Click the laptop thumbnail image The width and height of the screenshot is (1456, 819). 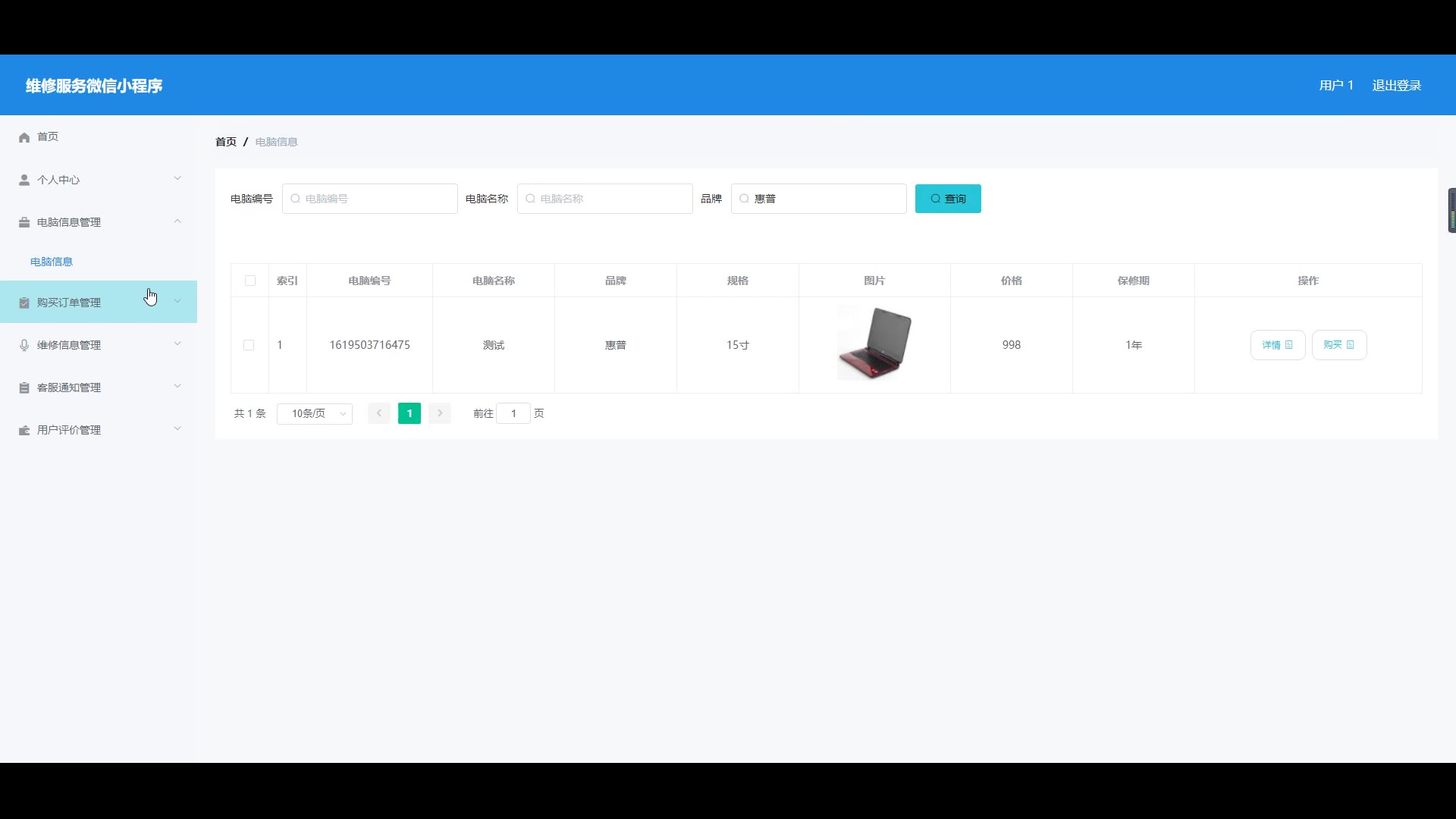coord(874,343)
